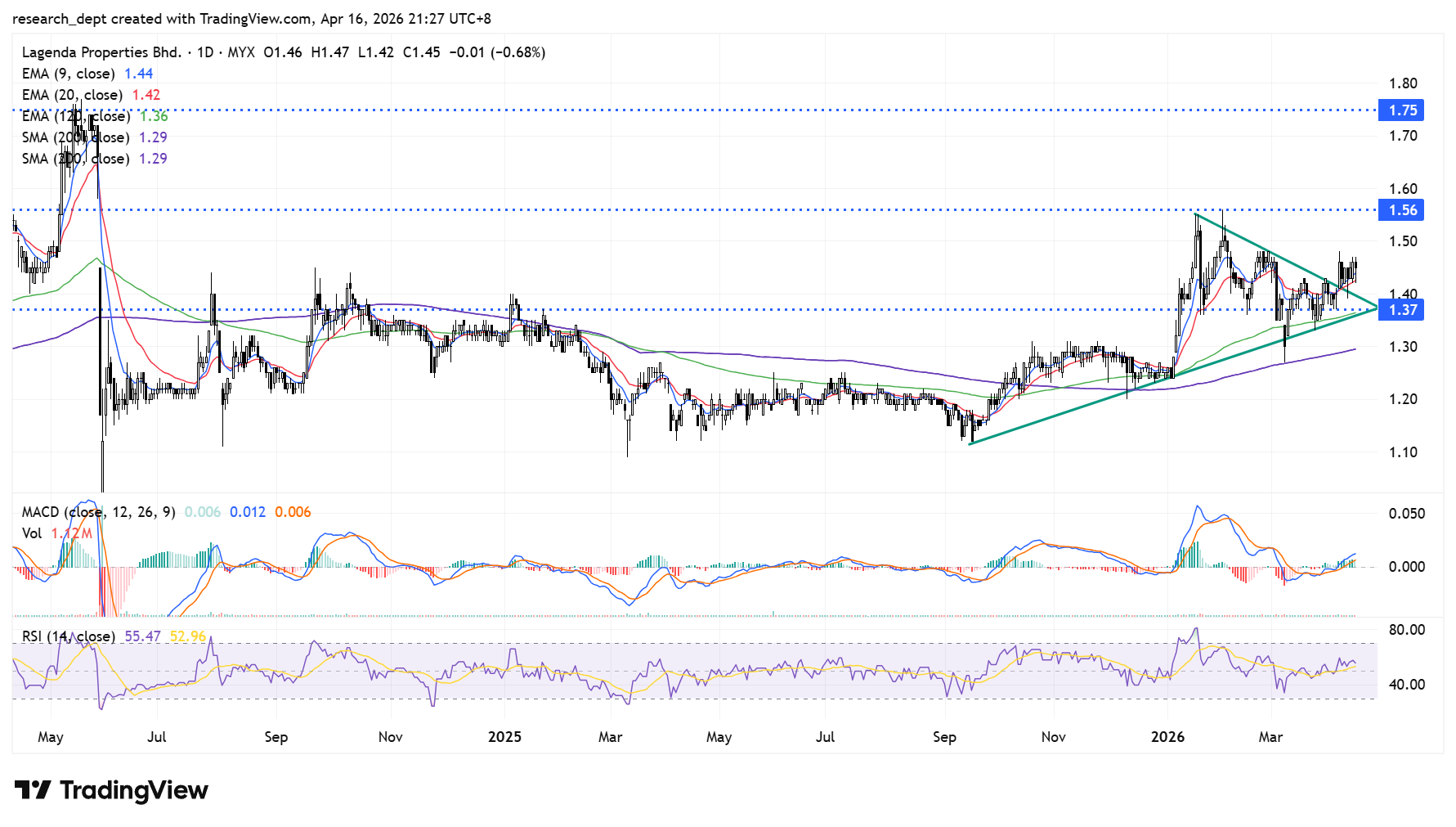
Task: Click the 2025 label on time axis
Action: (x=504, y=737)
